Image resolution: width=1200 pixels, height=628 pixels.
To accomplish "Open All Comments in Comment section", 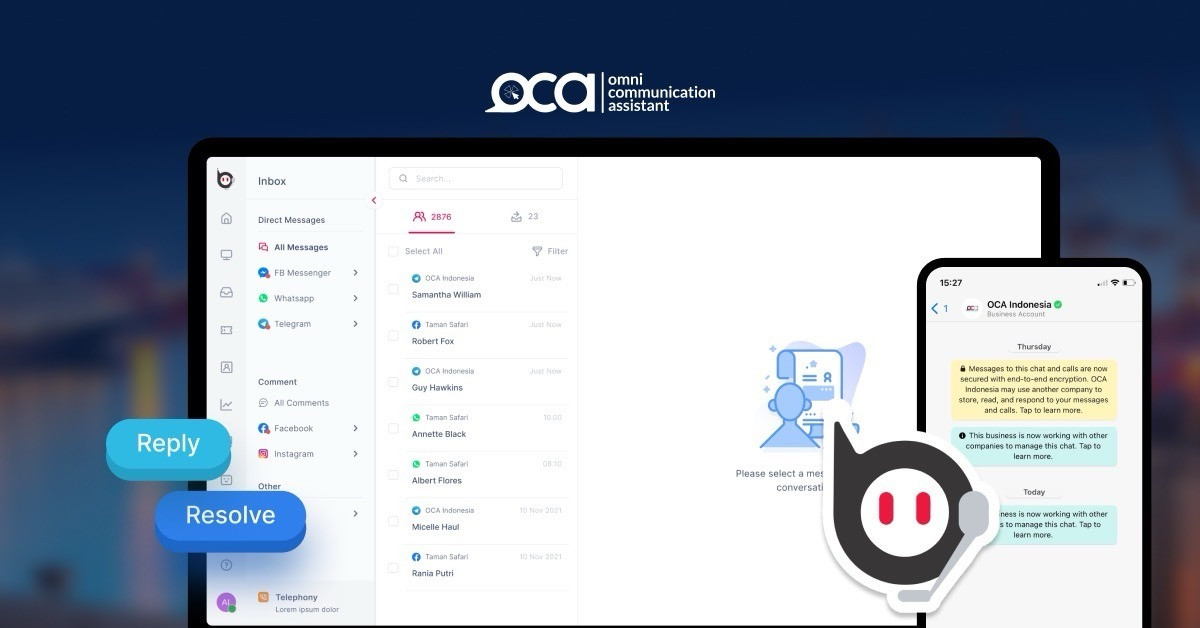I will 300,403.
